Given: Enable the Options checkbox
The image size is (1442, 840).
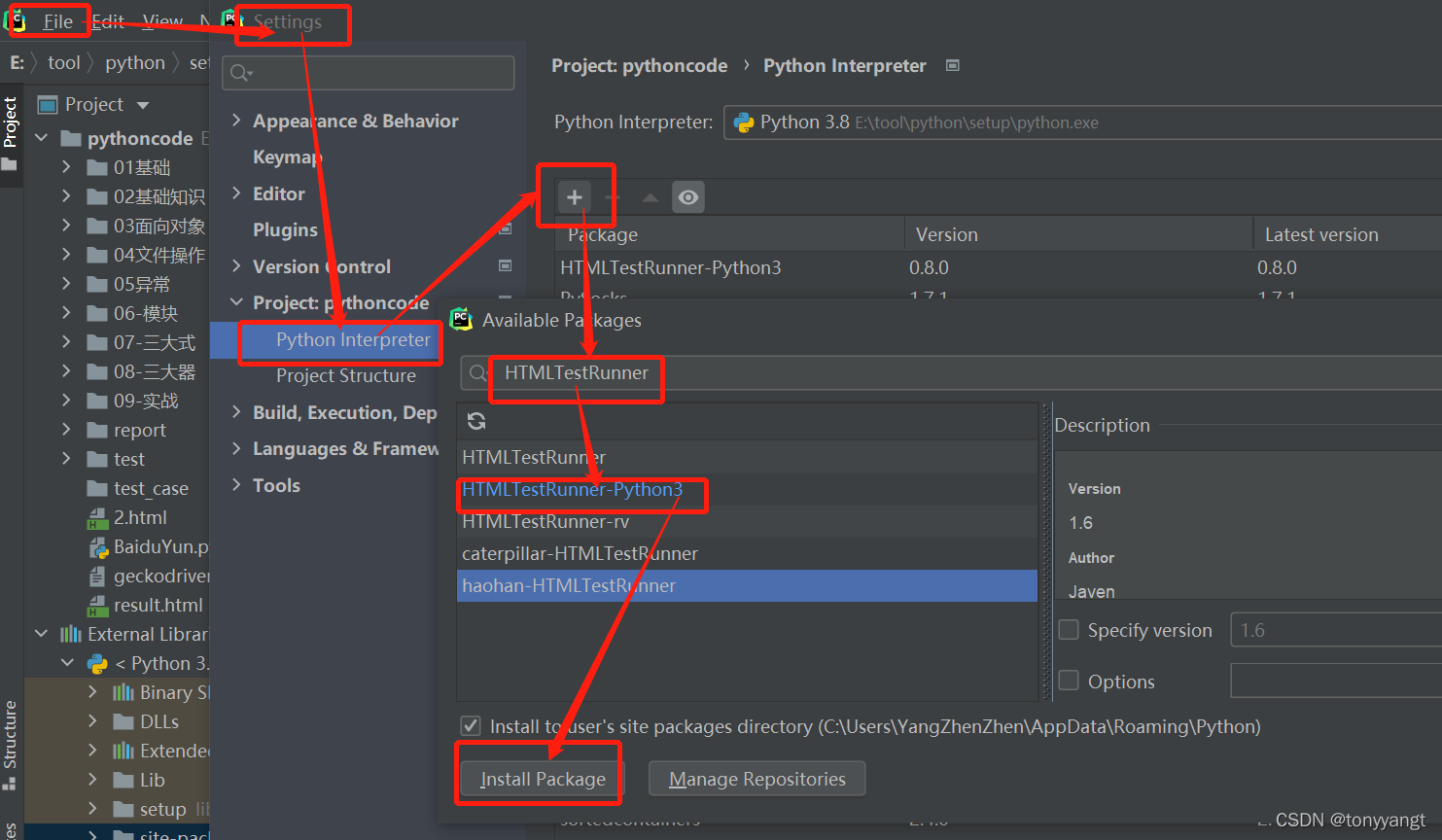Looking at the screenshot, I should (x=1069, y=681).
